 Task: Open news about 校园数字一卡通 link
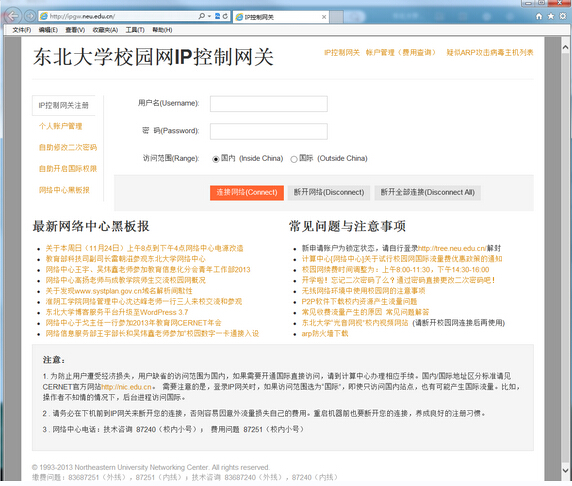tap(152, 333)
